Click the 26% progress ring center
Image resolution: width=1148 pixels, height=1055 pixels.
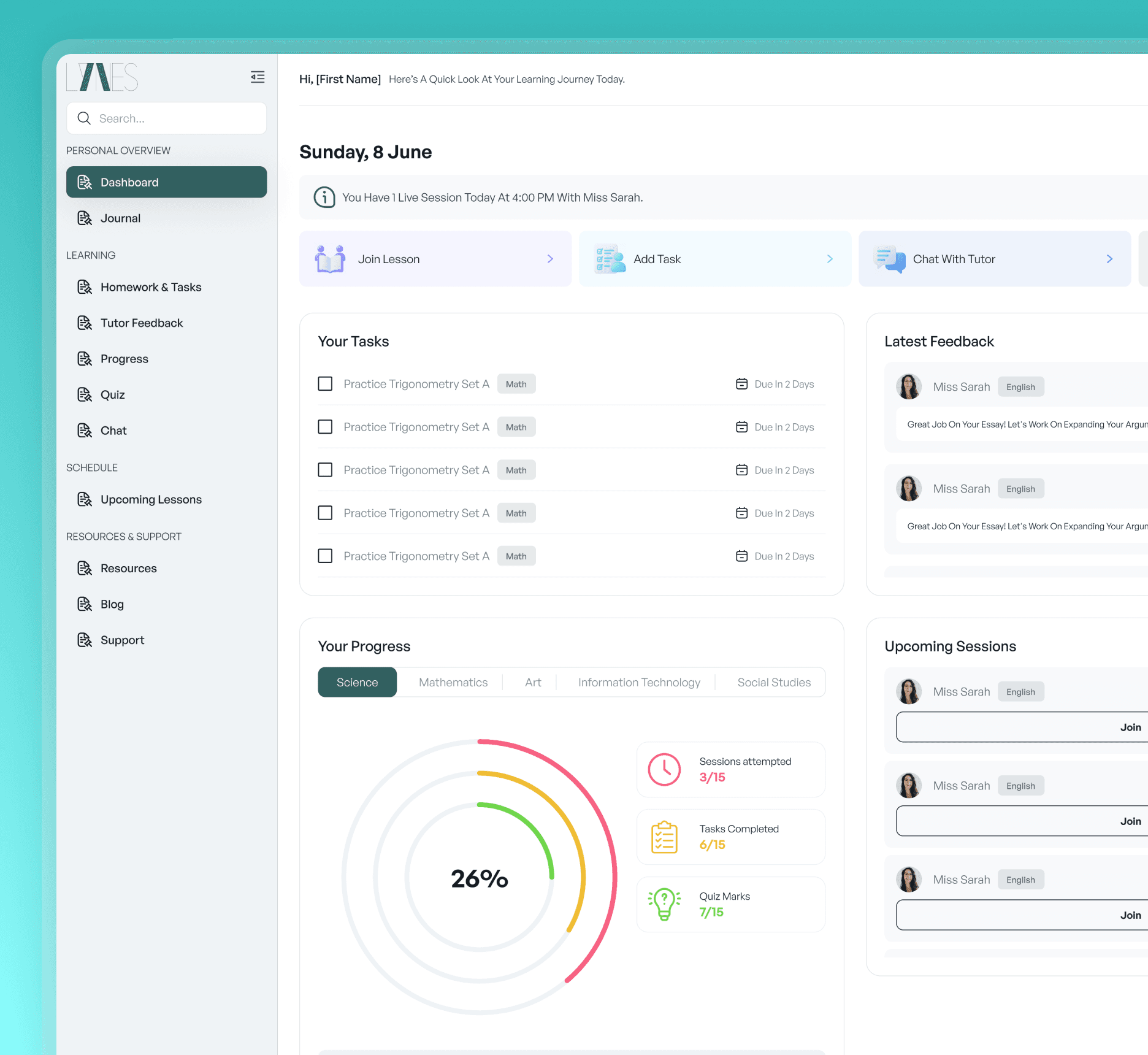(480, 878)
